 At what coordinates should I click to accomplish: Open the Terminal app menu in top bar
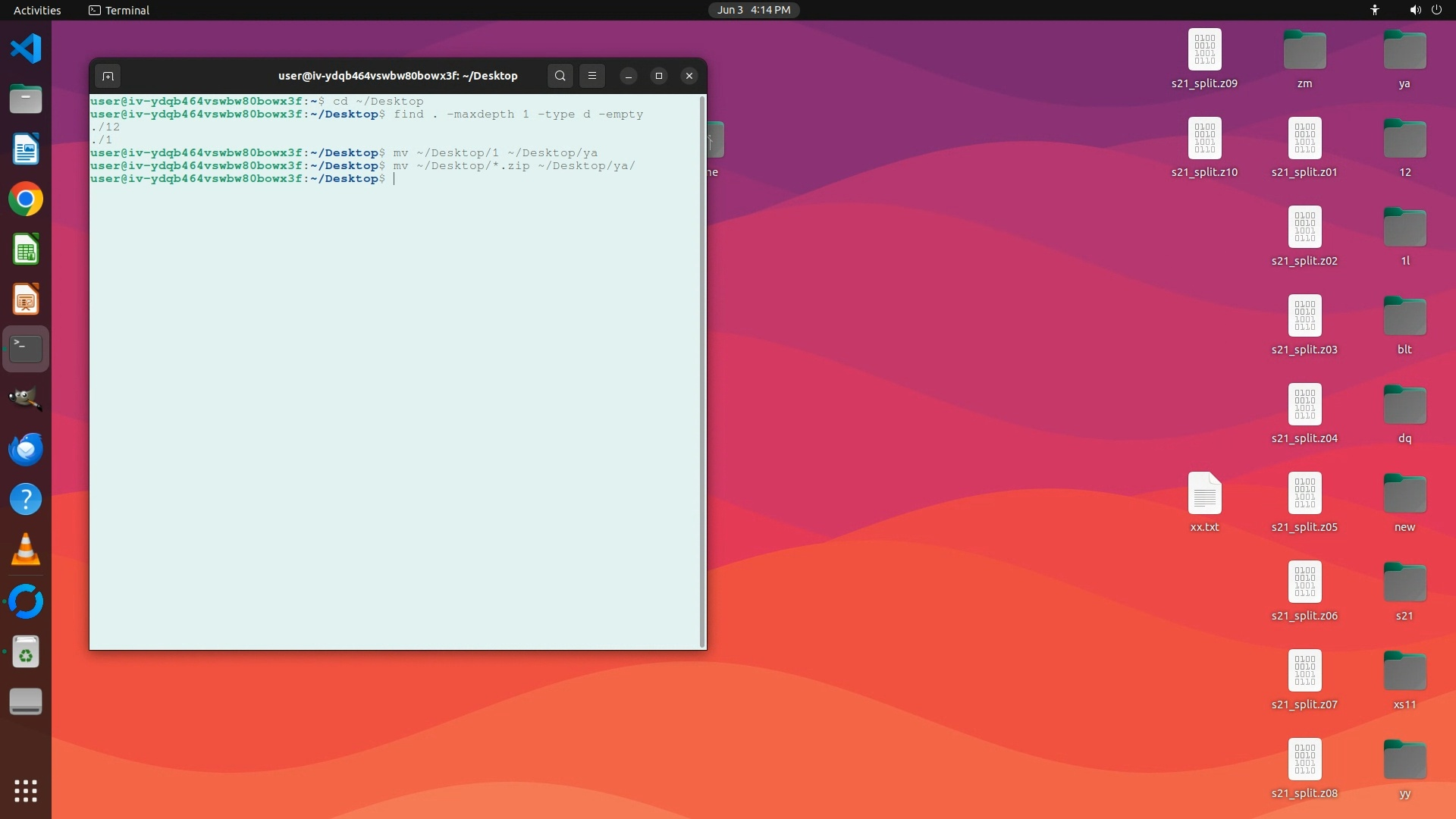[x=119, y=10]
